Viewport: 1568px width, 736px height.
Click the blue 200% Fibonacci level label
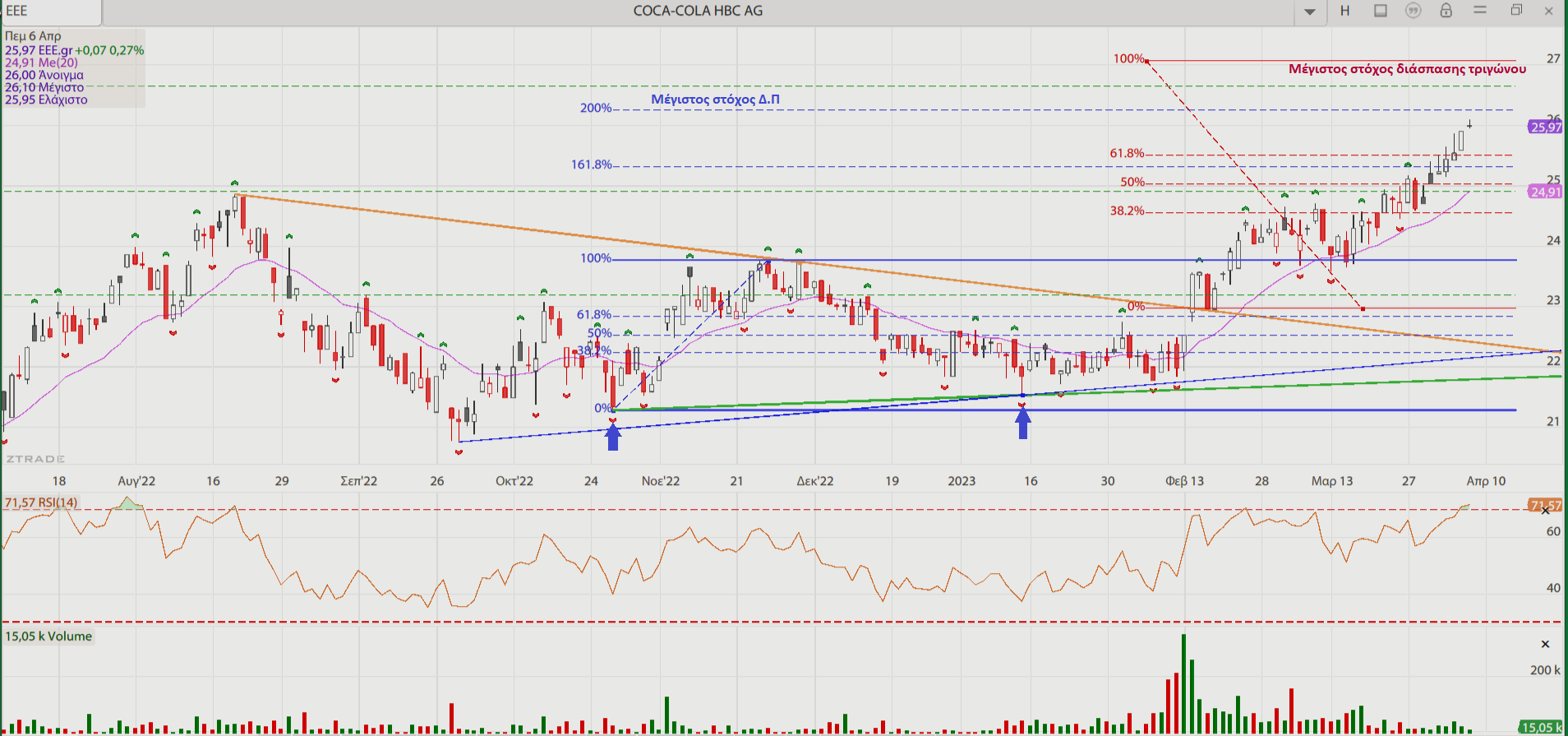[596, 108]
